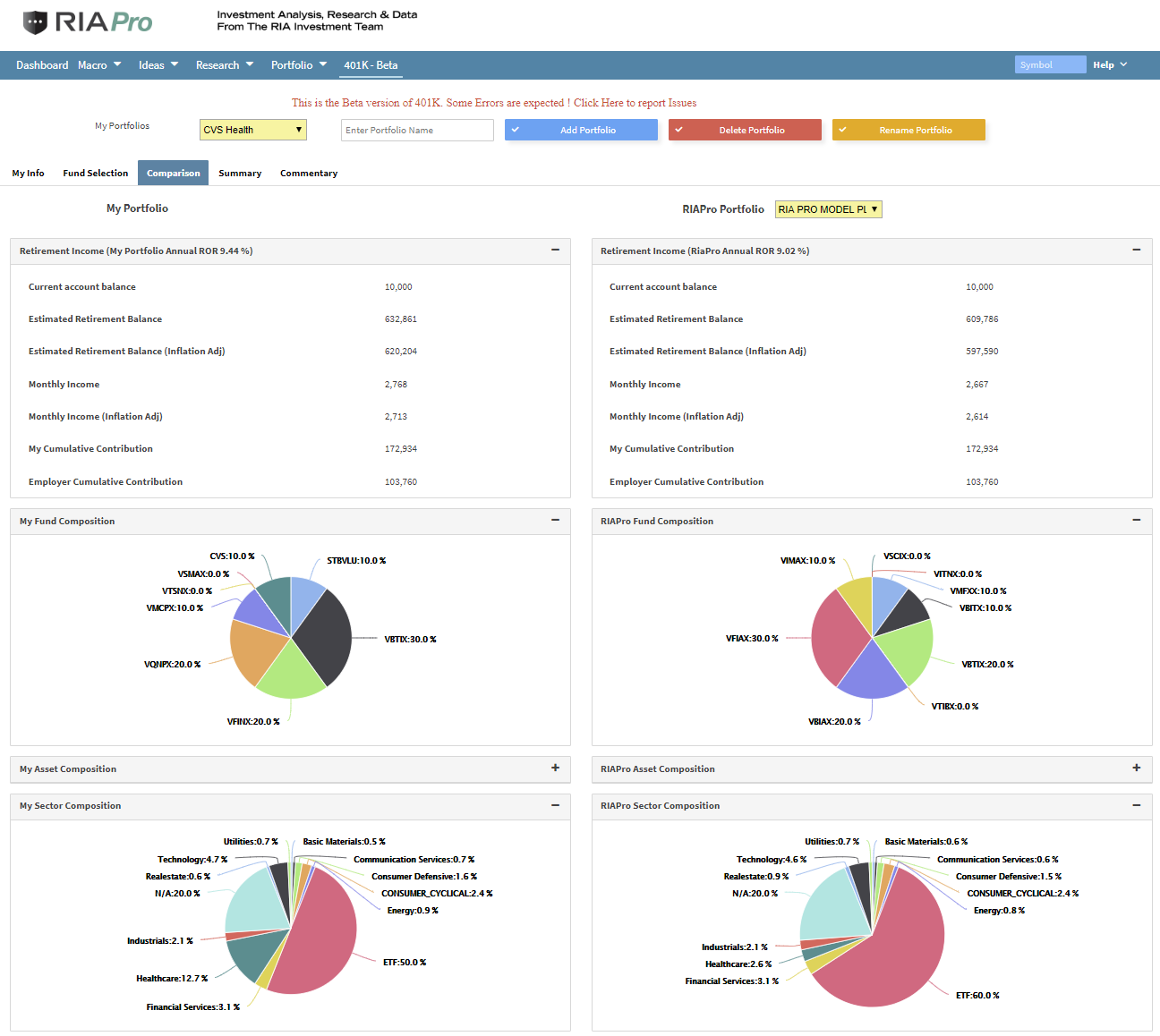The image size is (1160, 1036).
Task: Click the Enter Portfolio Name field
Action: coord(417,130)
